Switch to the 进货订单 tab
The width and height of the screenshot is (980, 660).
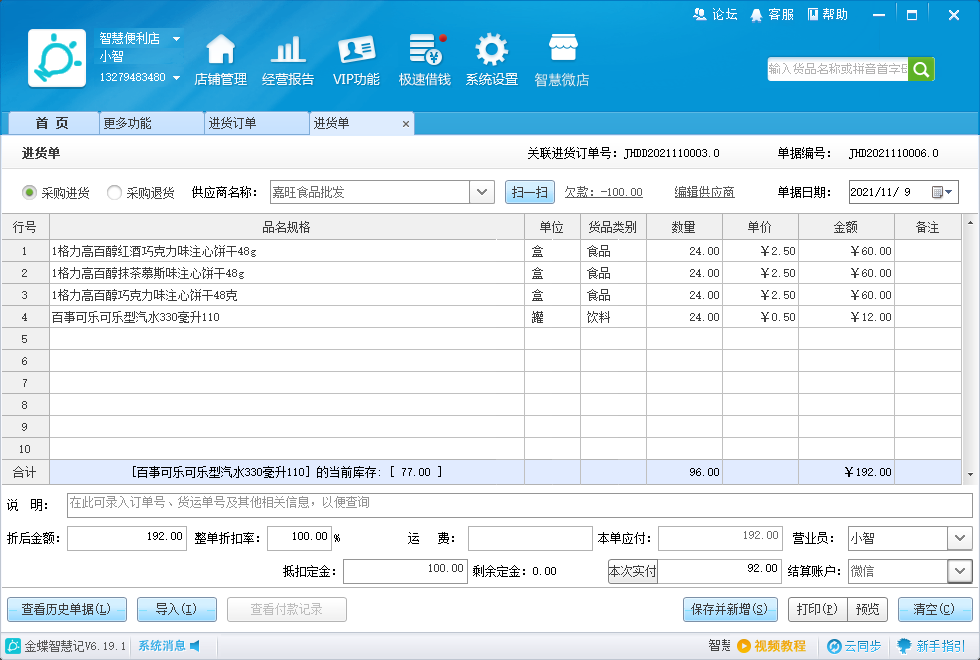click(255, 122)
